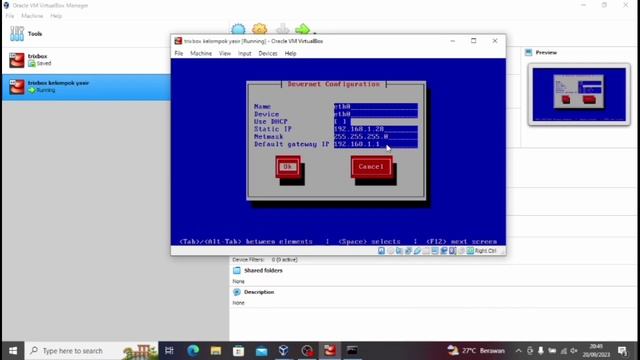Open View menu in VM window
640x360 pixels.
coord(225,53)
